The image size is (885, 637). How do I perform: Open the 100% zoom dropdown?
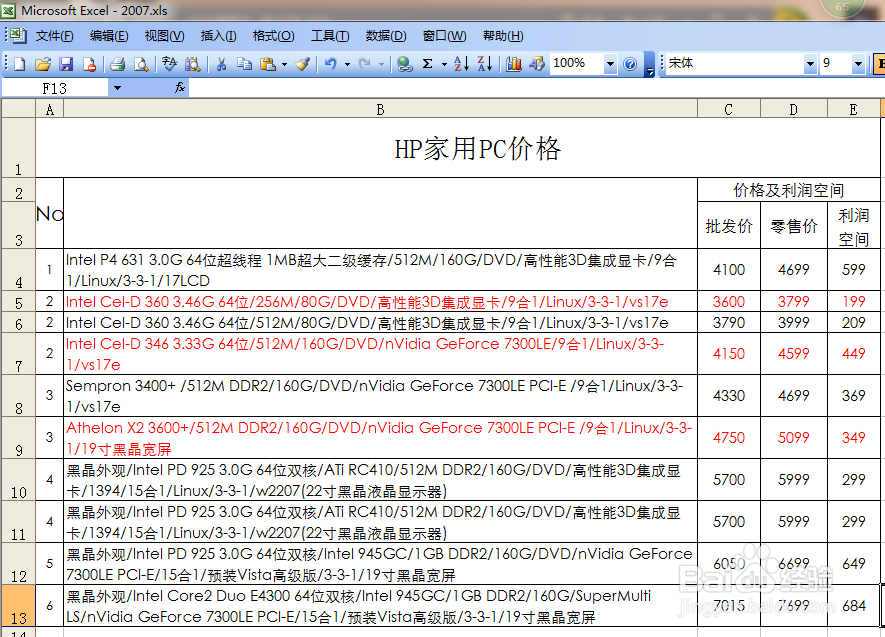(610, 64)
